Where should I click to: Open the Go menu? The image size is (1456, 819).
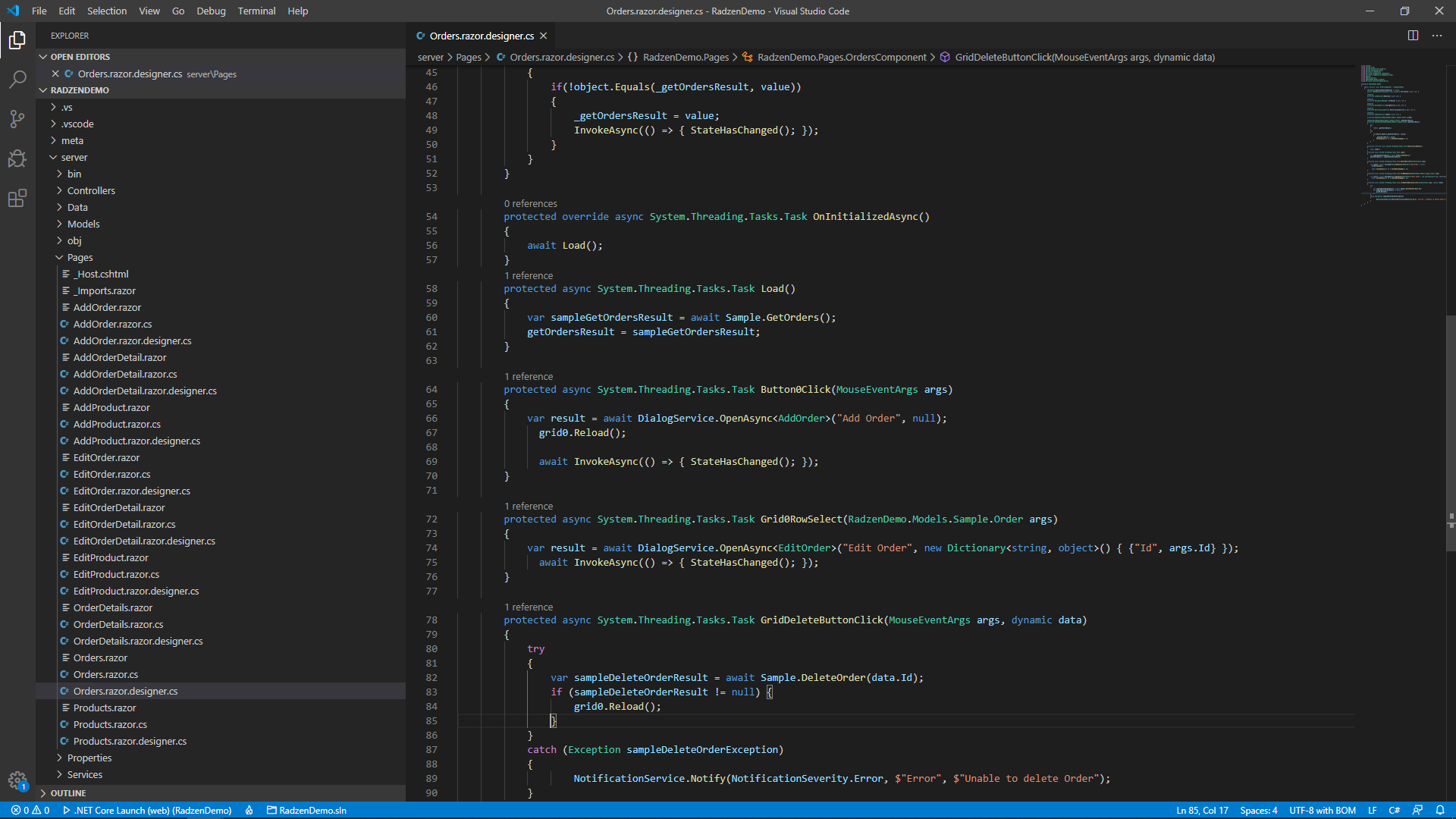[x=178, y=11]
